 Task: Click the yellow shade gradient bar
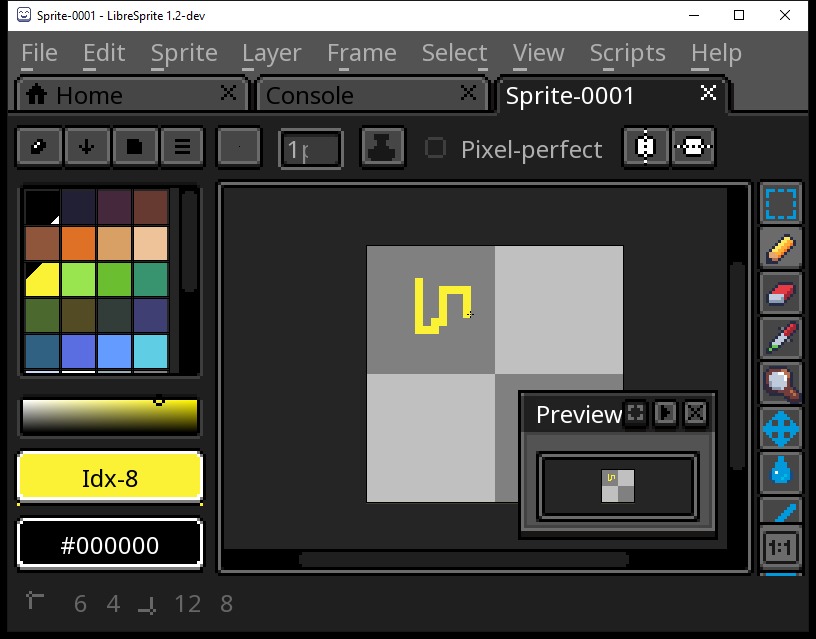110,416
